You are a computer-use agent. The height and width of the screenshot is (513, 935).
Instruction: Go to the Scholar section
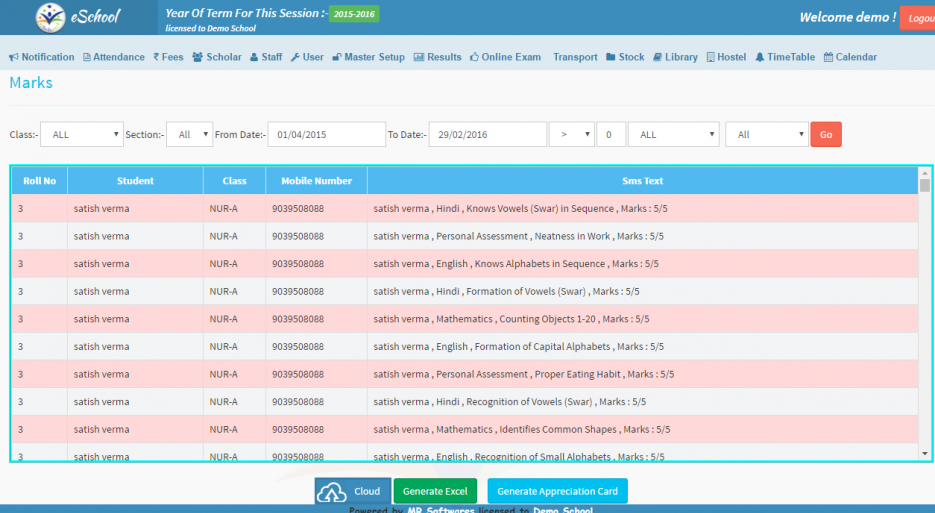[x=216, y=57]
